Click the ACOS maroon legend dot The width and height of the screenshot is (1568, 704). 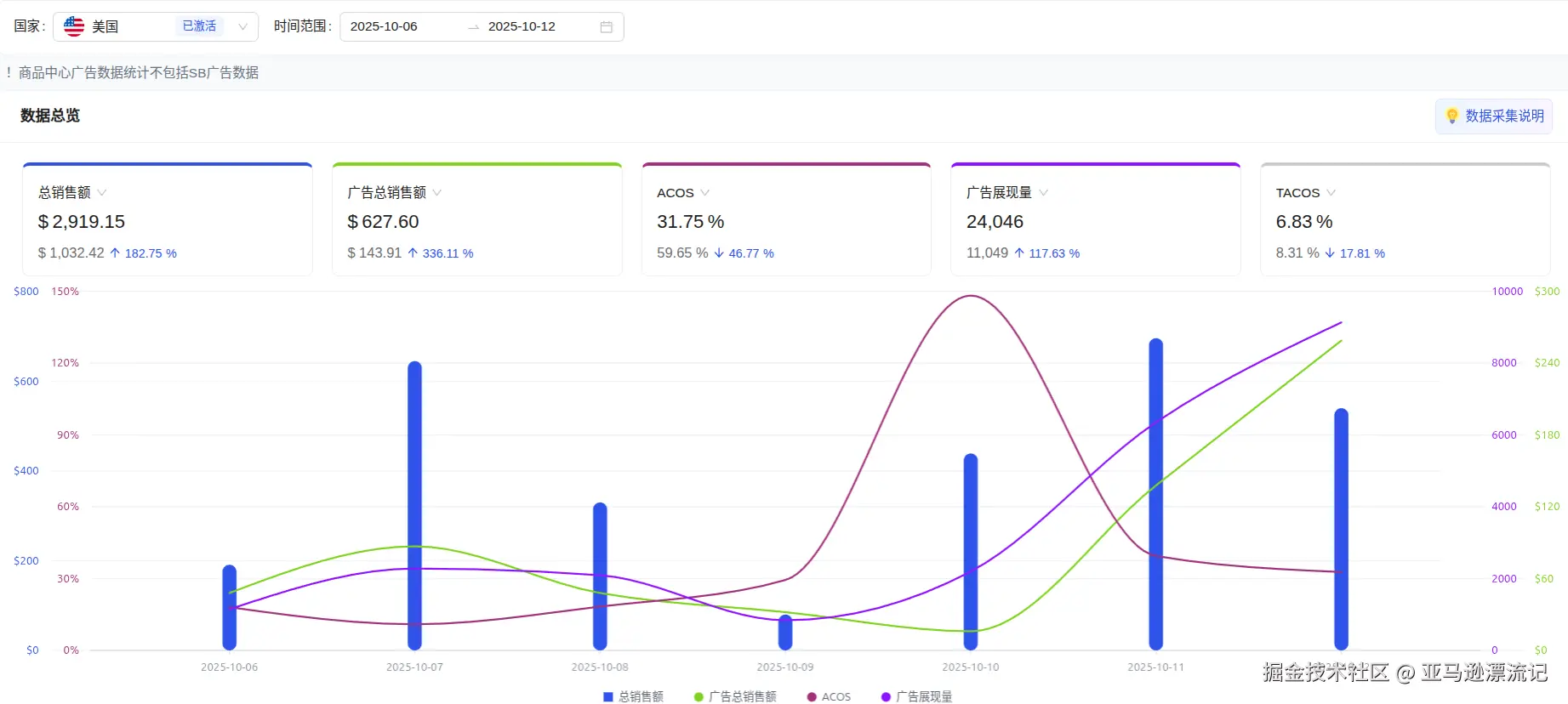812,696
